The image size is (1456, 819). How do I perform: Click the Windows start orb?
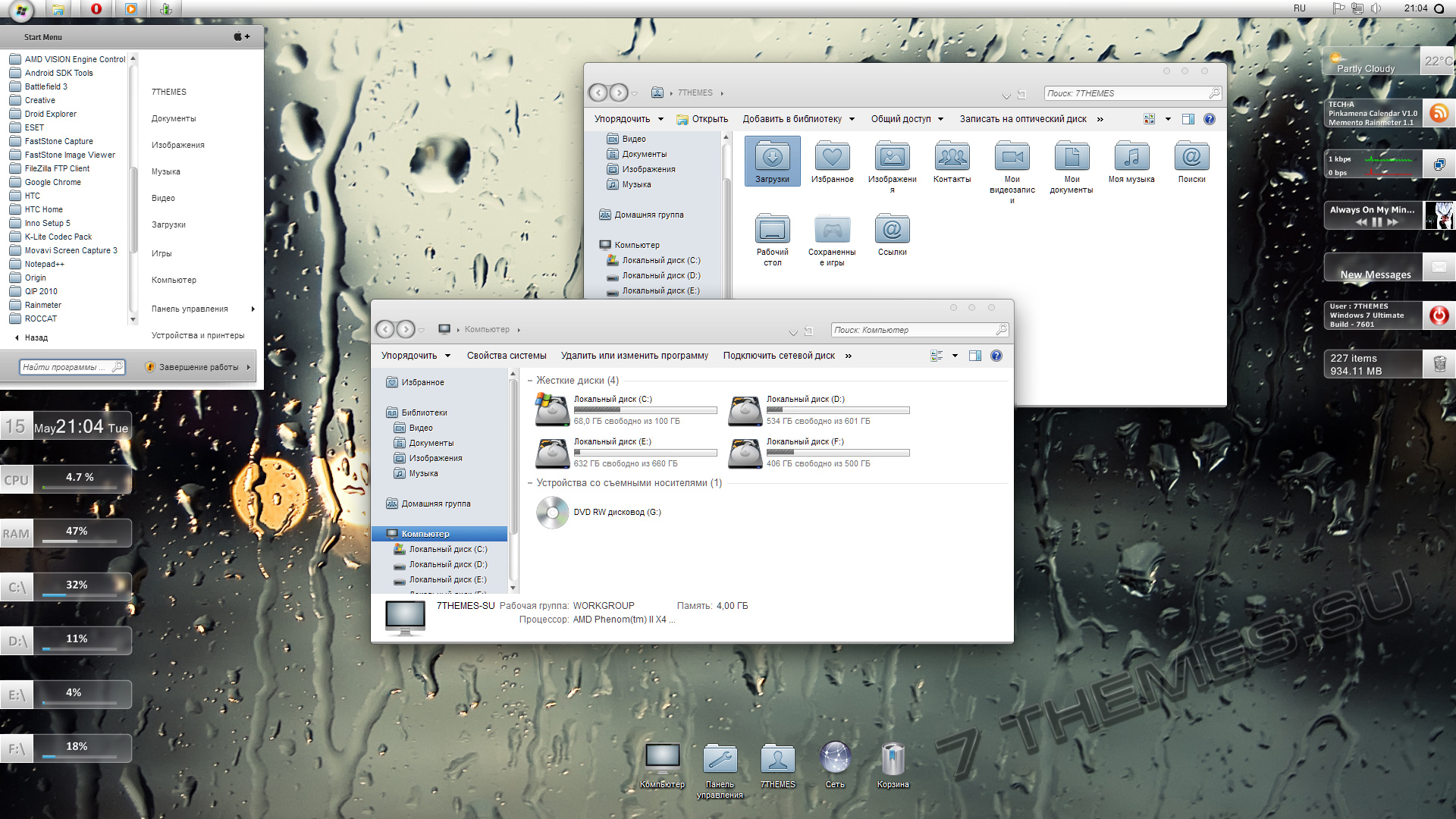pyautogui.click(x=20, y=11)
